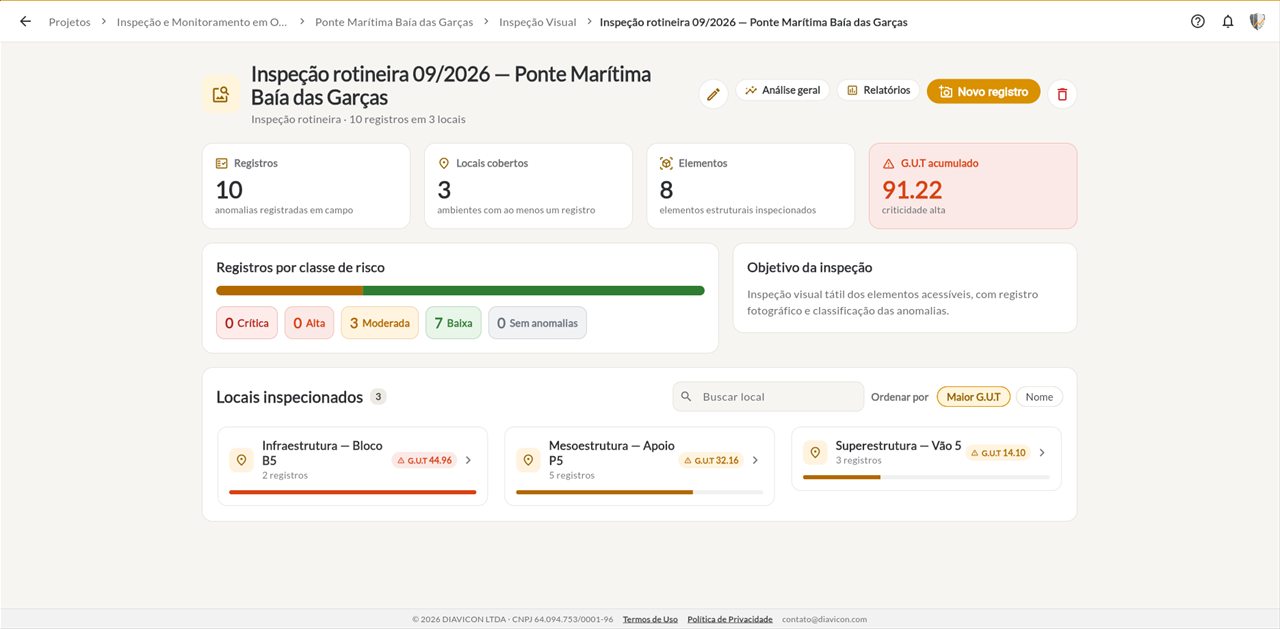Screen dimensions: 1280x629
Task: Click the G.U.T 14.10 badge
Action: [998, 453]
